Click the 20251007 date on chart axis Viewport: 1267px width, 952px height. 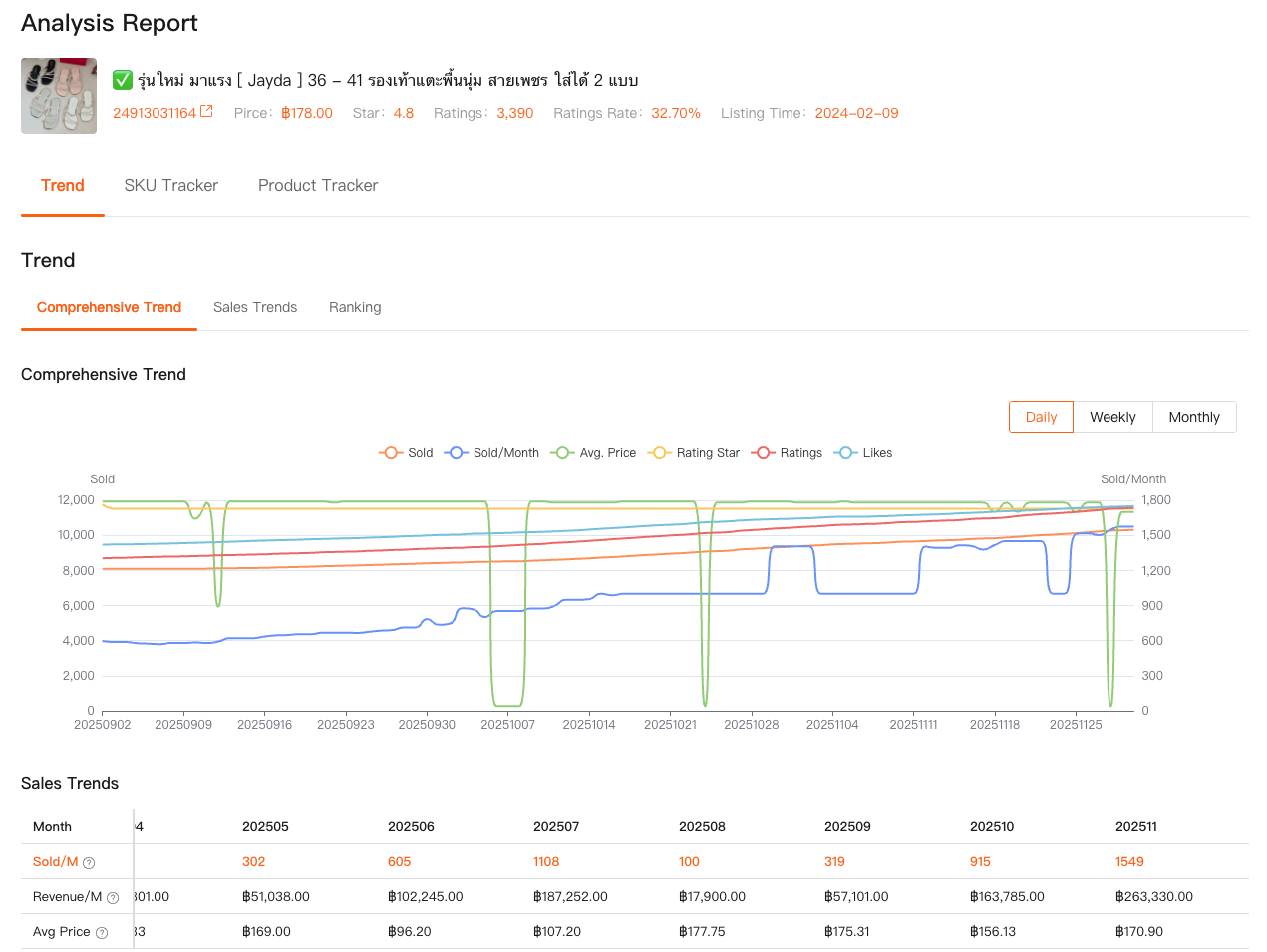pyautogui.click(x=508, y=725)
